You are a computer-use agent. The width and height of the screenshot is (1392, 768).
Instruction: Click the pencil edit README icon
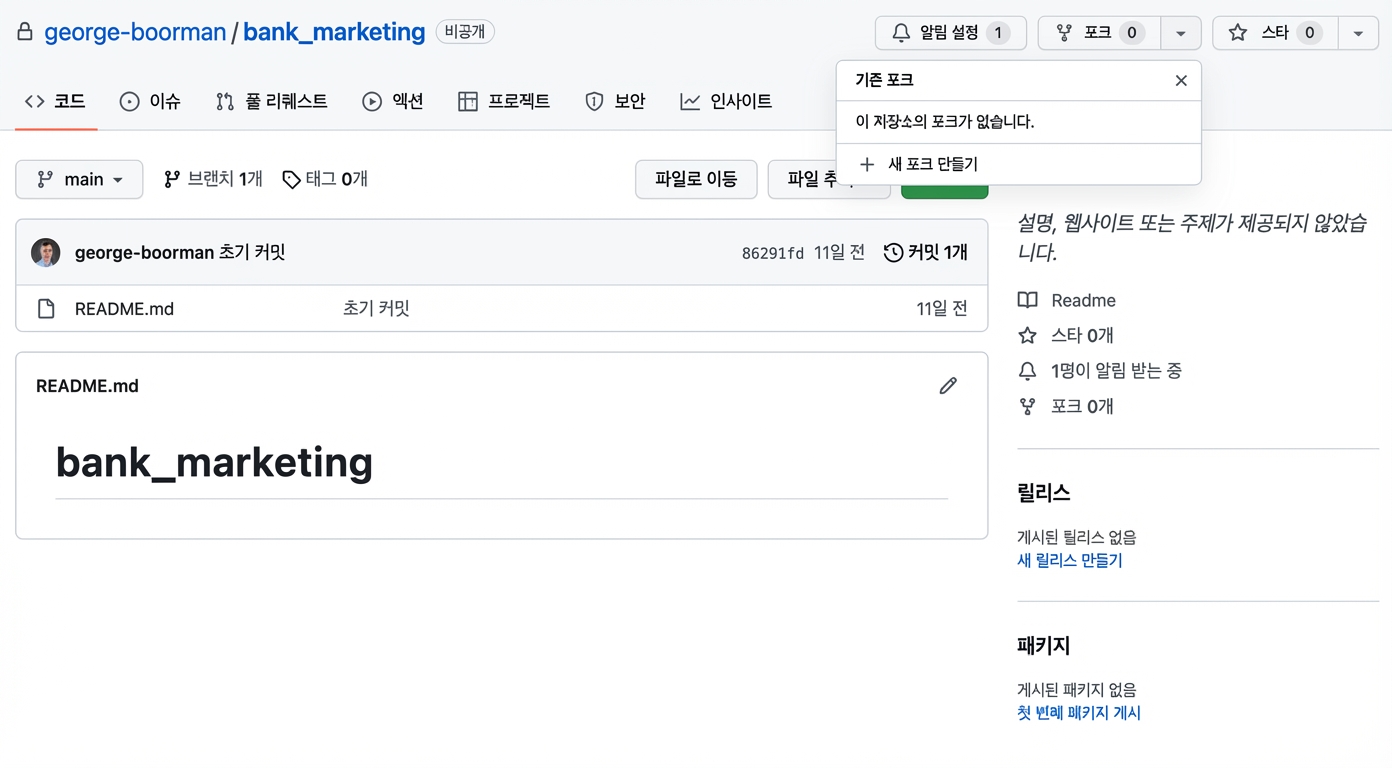948,386
